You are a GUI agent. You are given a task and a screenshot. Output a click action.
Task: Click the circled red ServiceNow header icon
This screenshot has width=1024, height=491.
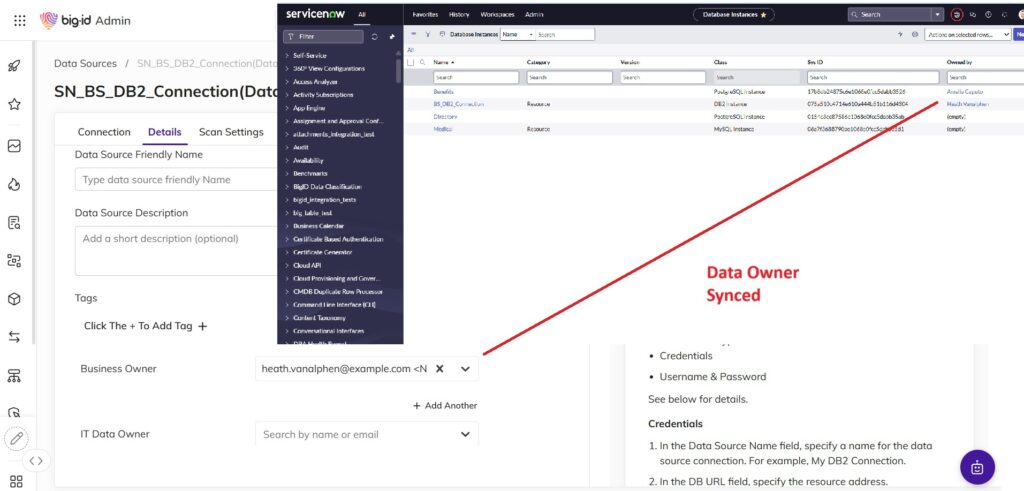pos(957,14)
